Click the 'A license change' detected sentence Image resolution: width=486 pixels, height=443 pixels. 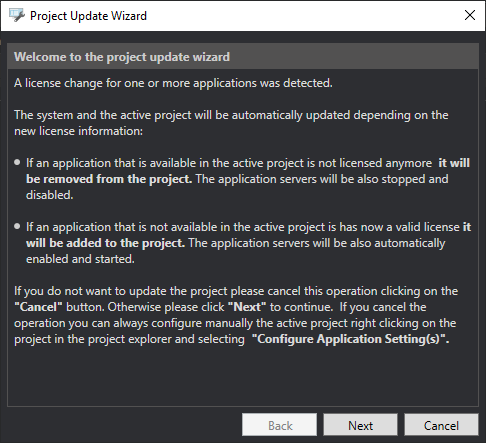coord(173,83)
